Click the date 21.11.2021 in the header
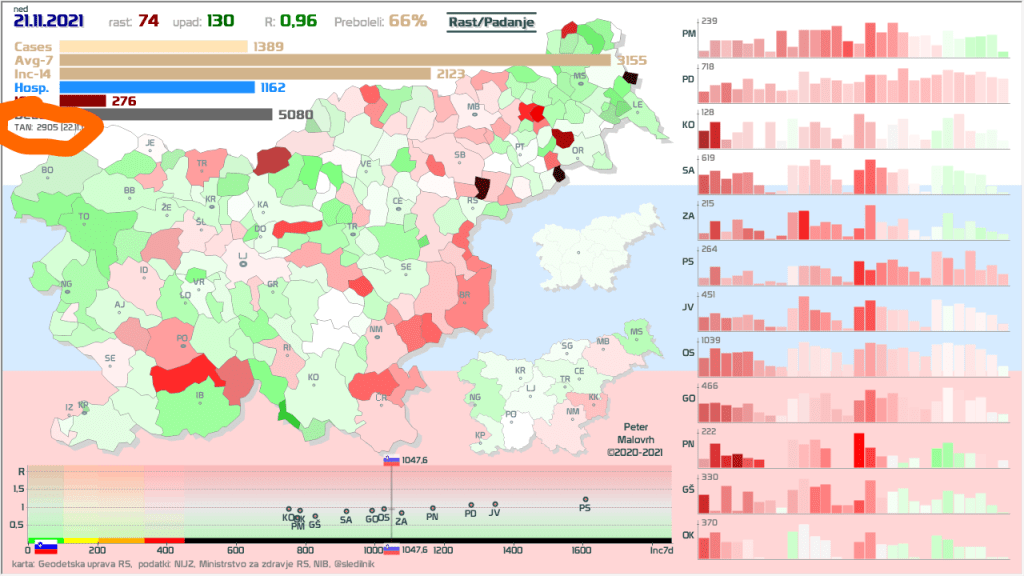 [48, 21]
